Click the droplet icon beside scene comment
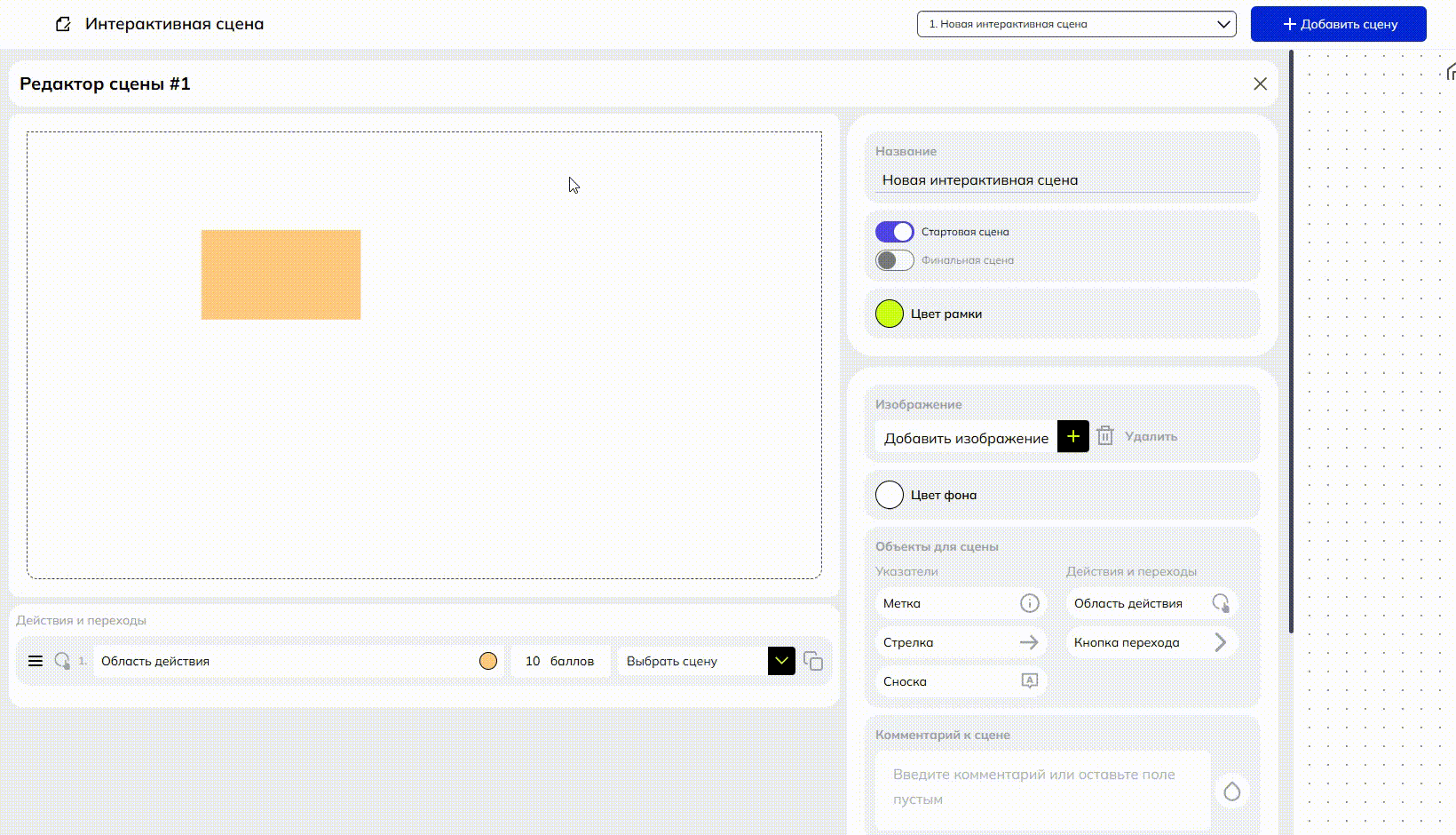Image resolution: width=1456 pixels, height=835 pixels. coord(1231,791)
